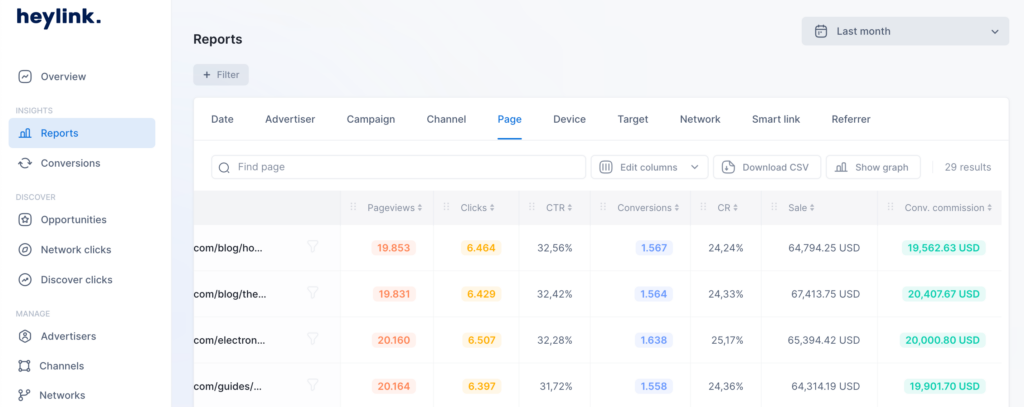Click the calendar icon in date selector
The image size is (1024, 407).
pyautogui.click(x=821, y=31)
